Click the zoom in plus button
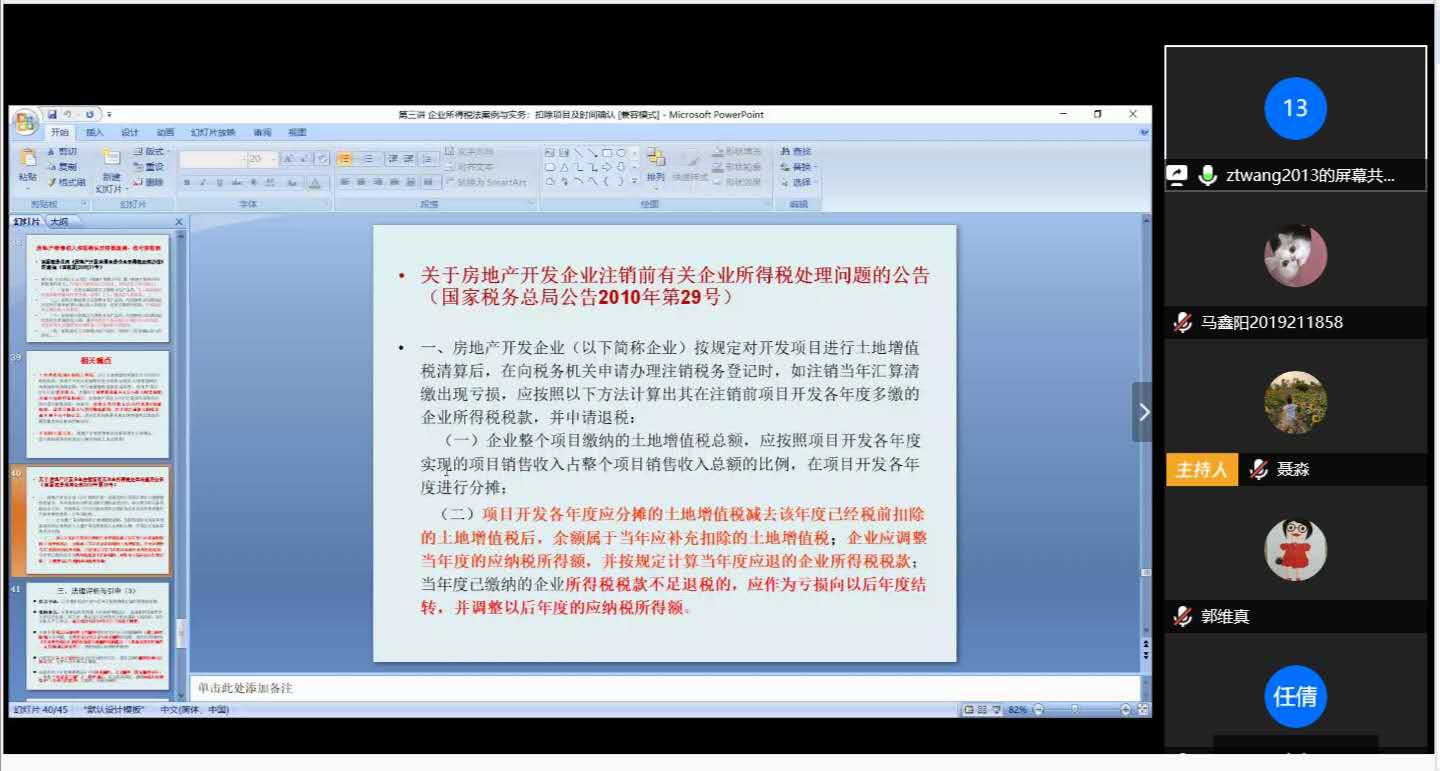The image size is (1440, 771). tap(1127, 710)
